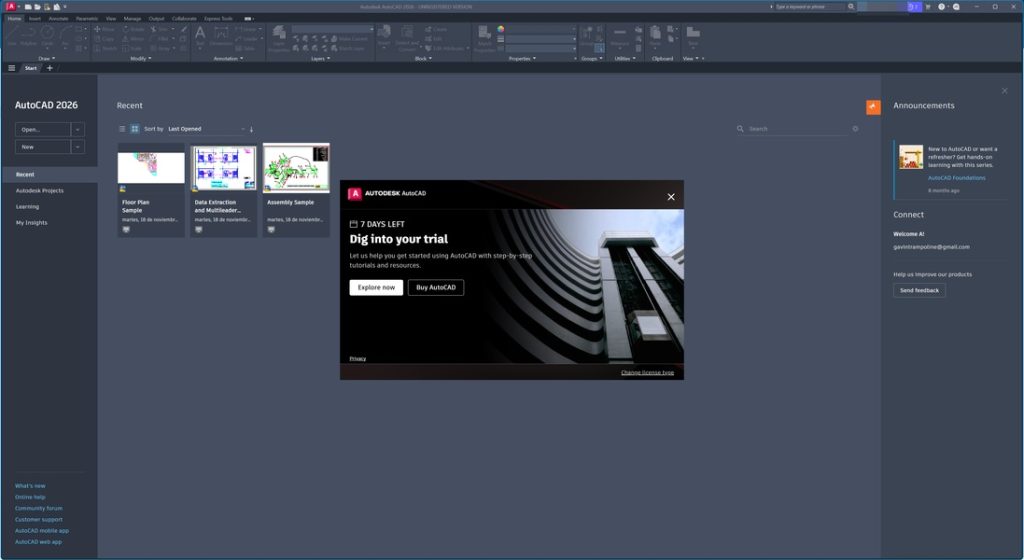Toggle the orange announcements pin icon
Screen dimensions: 1024x560
coord(873,107)
